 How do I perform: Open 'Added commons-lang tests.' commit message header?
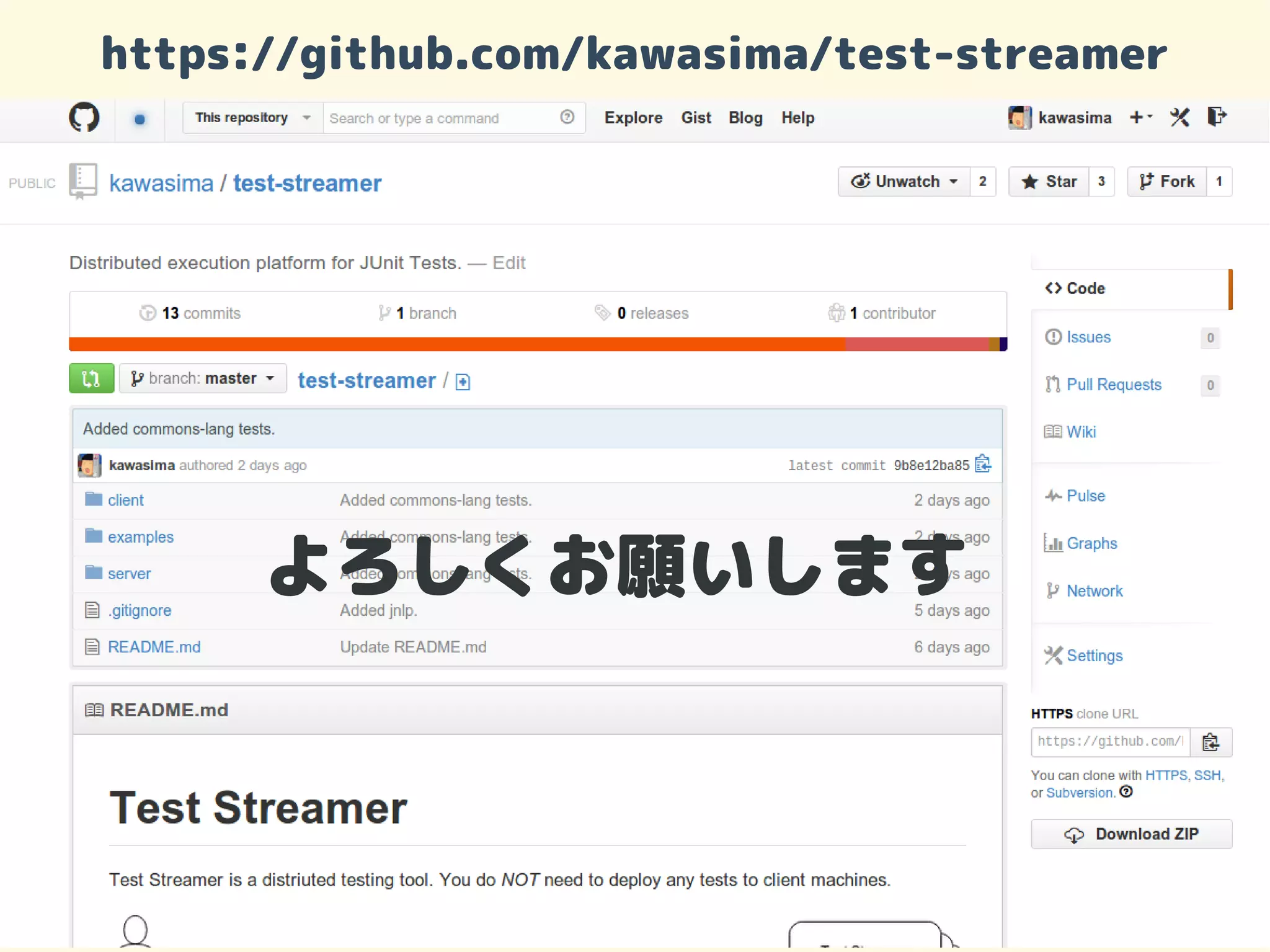coord(179,429)
